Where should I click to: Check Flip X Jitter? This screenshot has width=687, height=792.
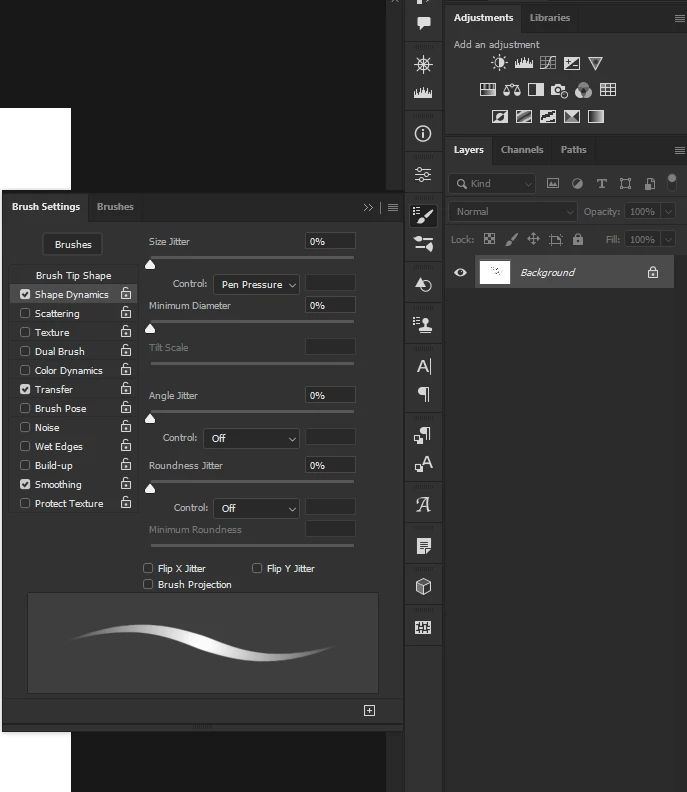click(x=148, y=568)
